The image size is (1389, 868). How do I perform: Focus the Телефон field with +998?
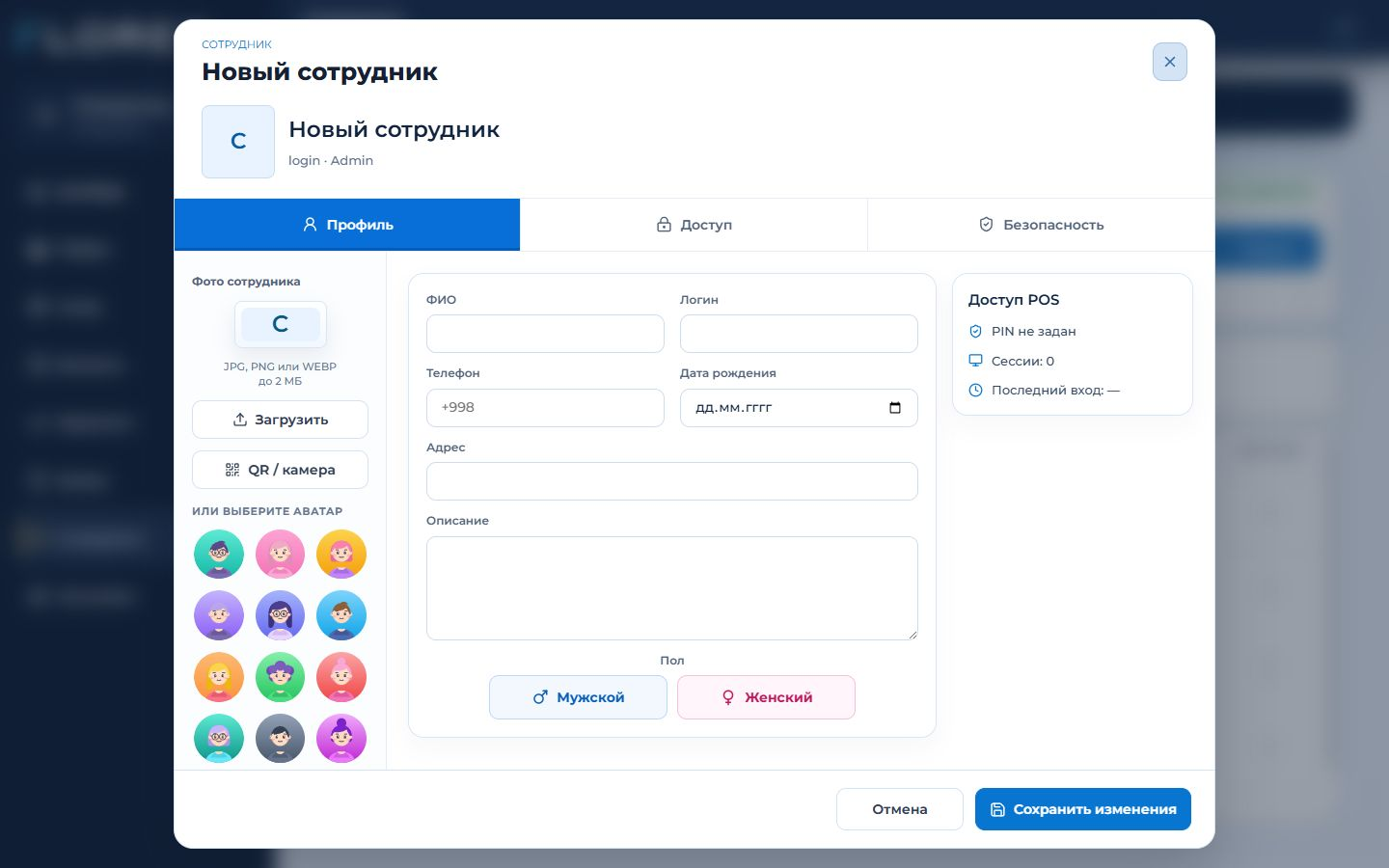[545, 408]
